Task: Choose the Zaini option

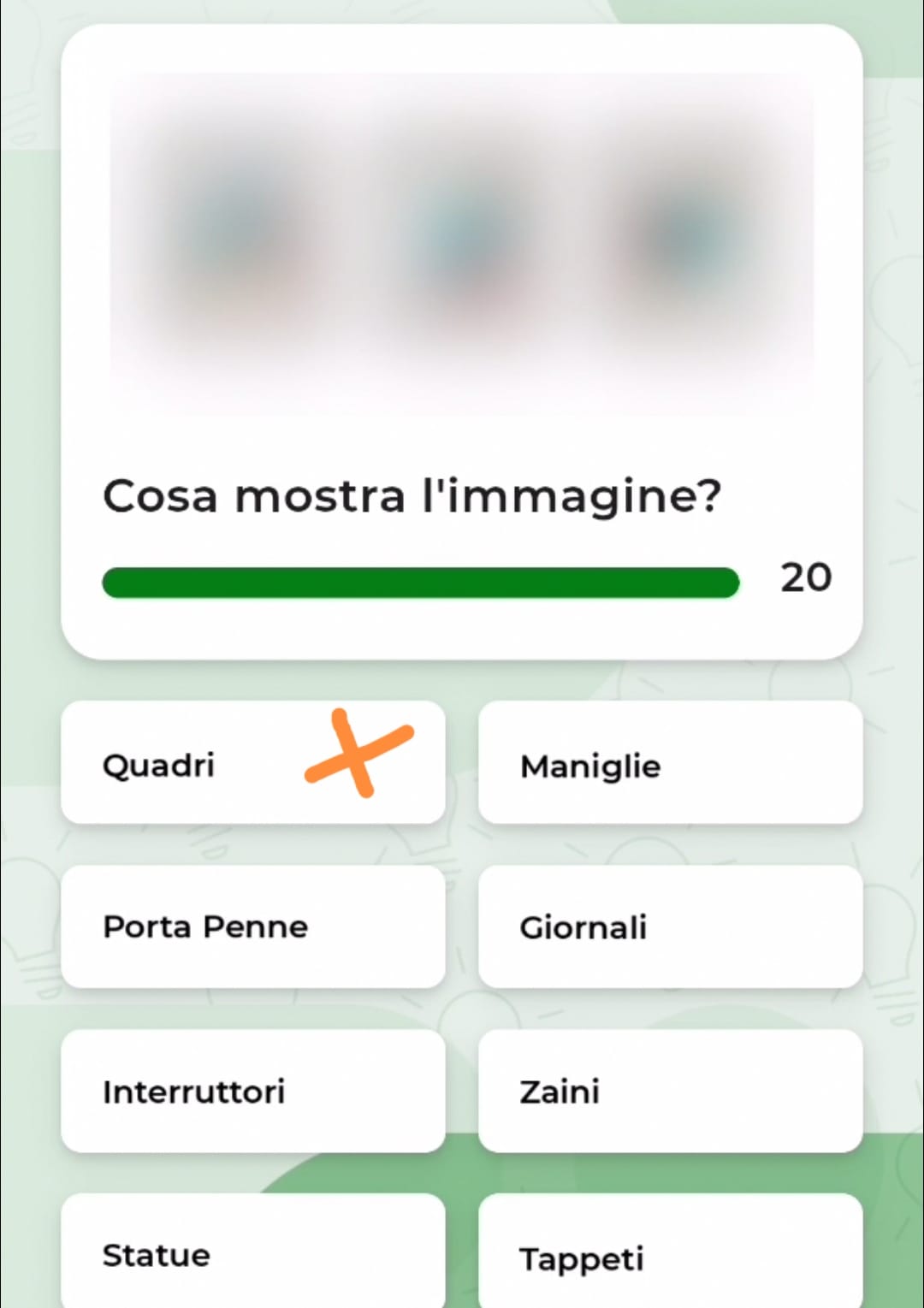Action: pos(670,1091)
